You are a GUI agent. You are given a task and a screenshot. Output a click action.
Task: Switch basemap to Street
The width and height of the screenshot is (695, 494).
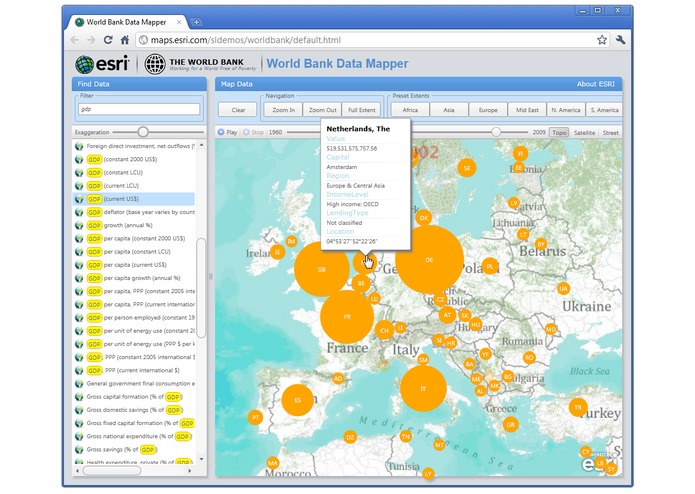click(x=610, y=132)
